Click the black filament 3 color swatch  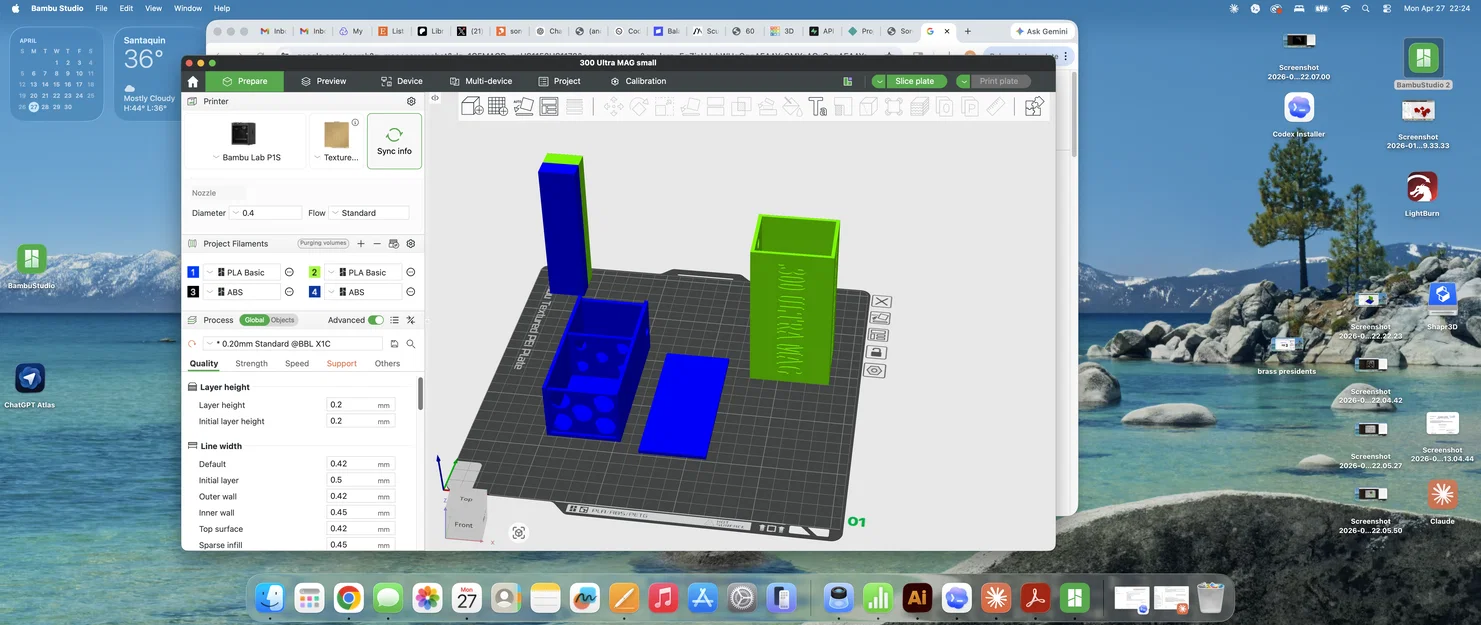(x=193, y=292)
